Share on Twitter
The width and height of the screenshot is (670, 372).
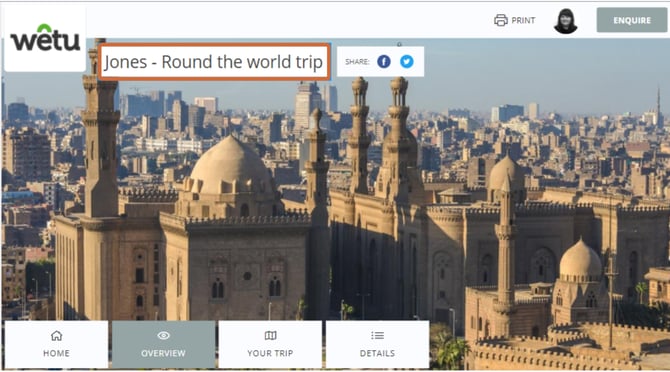pos(407,62)
